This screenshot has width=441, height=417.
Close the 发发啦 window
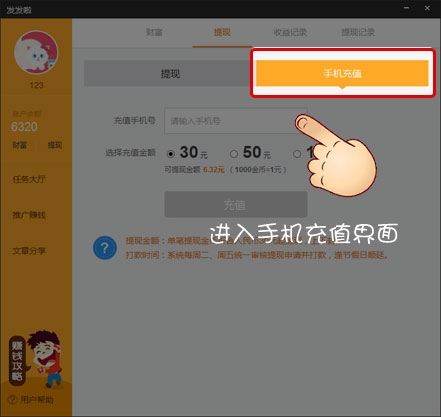click(427, 8)
